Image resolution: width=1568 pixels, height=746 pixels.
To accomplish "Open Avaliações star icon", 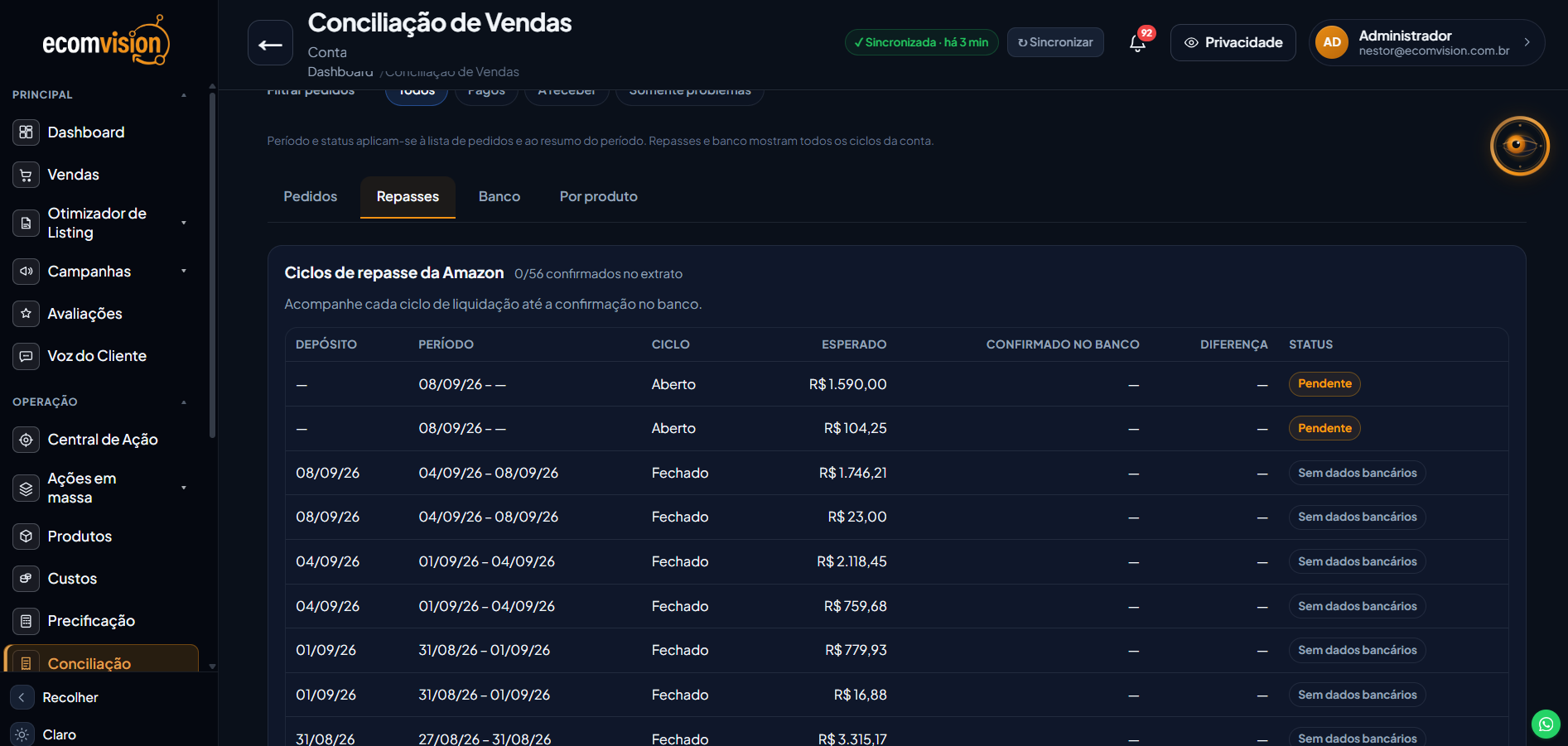I will pyautogui.click(x=26, y=314).
